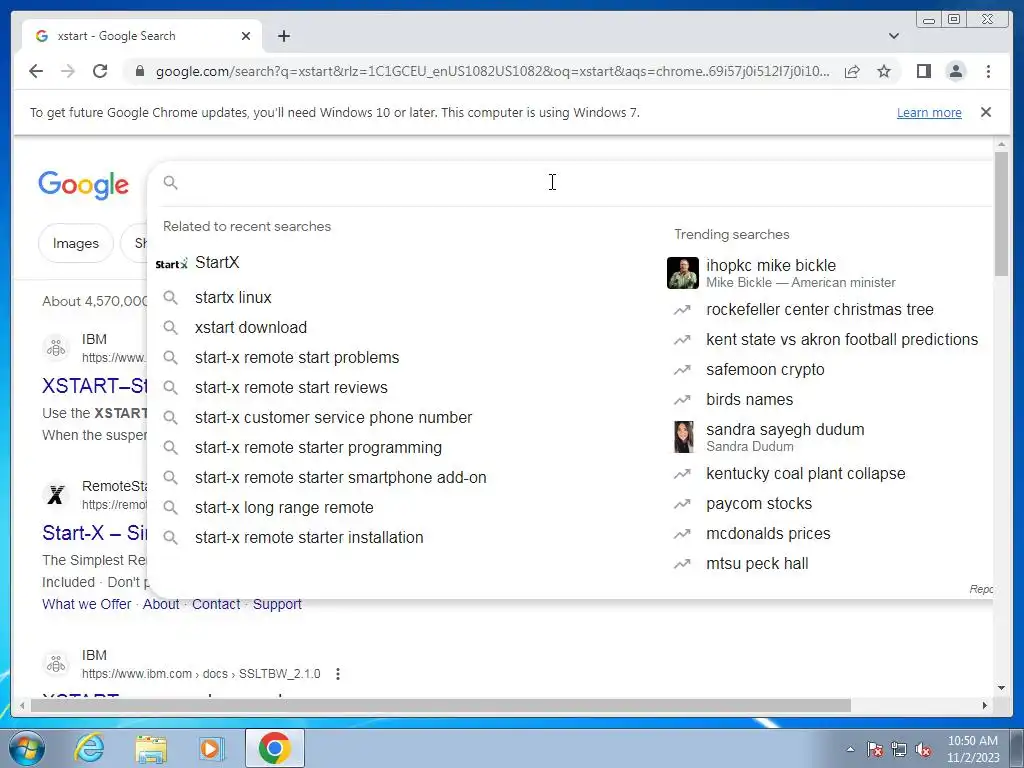Open the XSTART IBM result title
Screen dimensions: 1024x768
[x=95, y=386]
